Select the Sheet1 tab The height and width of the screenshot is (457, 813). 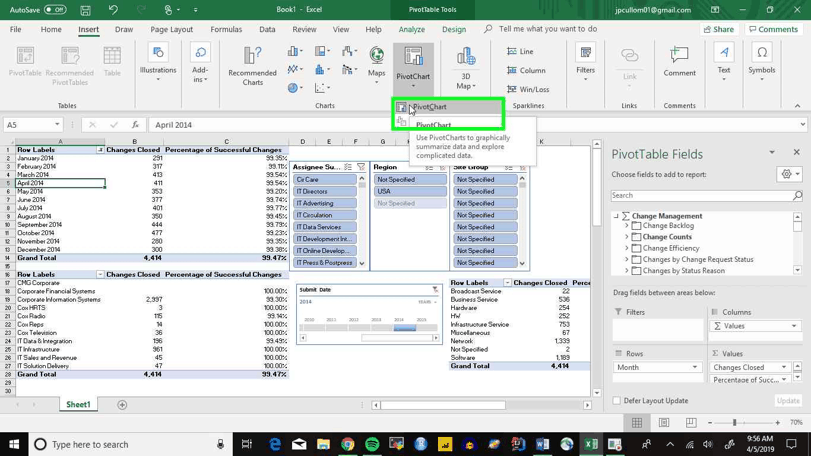pos(78,405)
